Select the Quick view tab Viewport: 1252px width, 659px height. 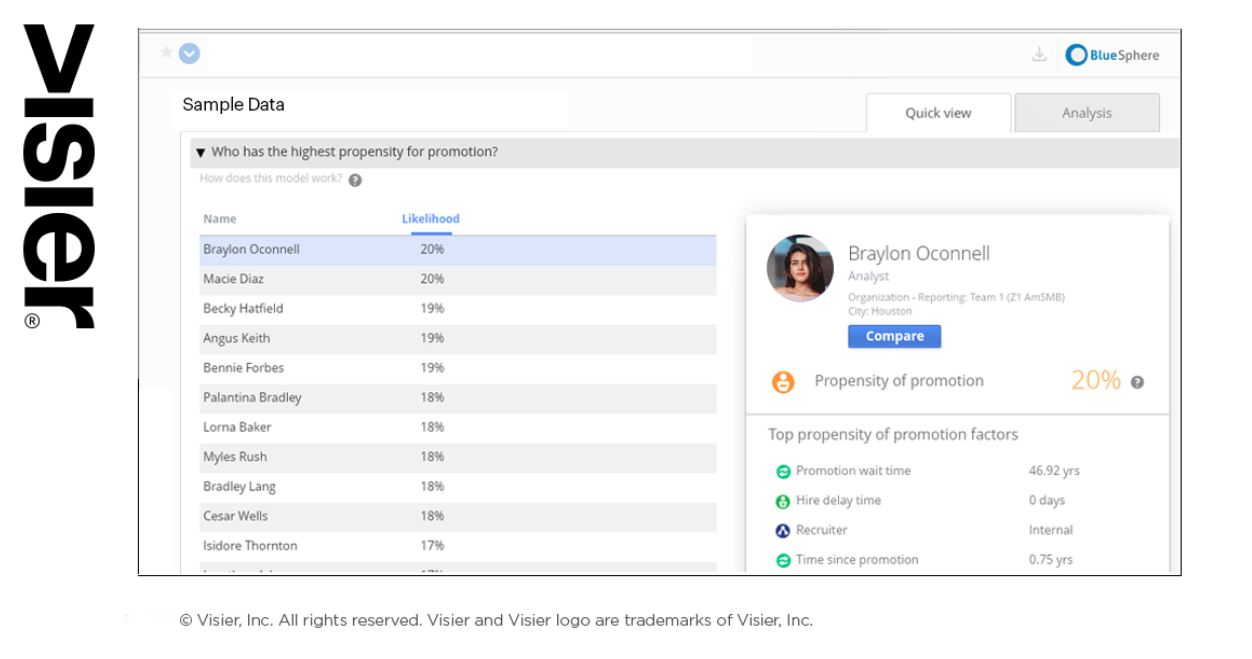coord(937,113)
